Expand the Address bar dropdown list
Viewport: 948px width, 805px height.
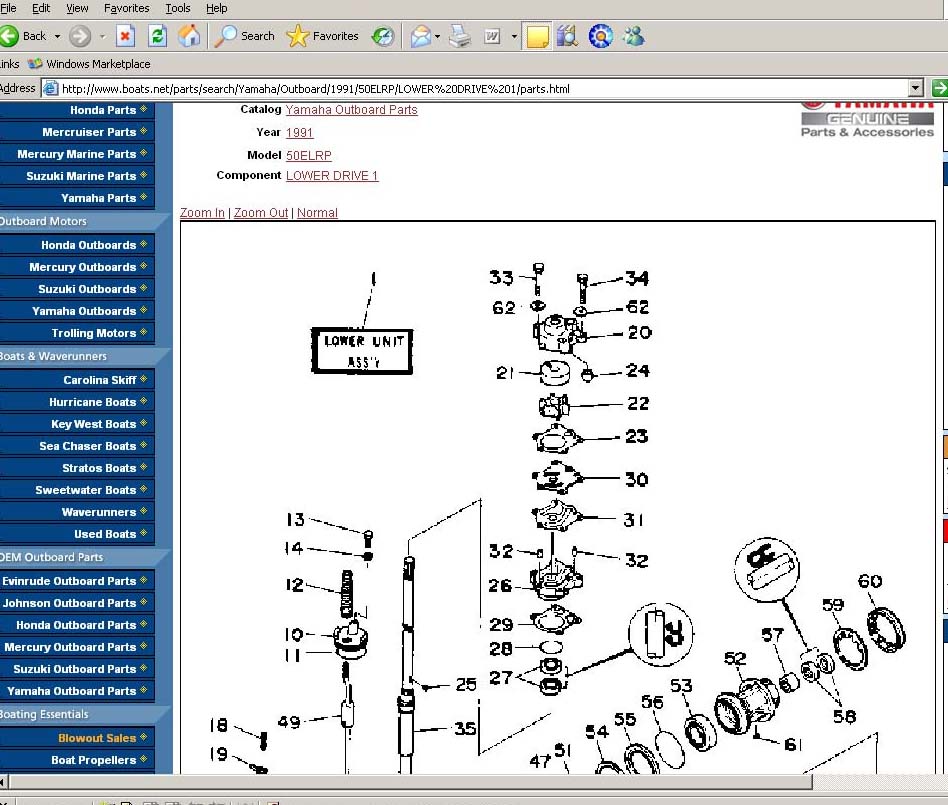[x=915, y=88]
